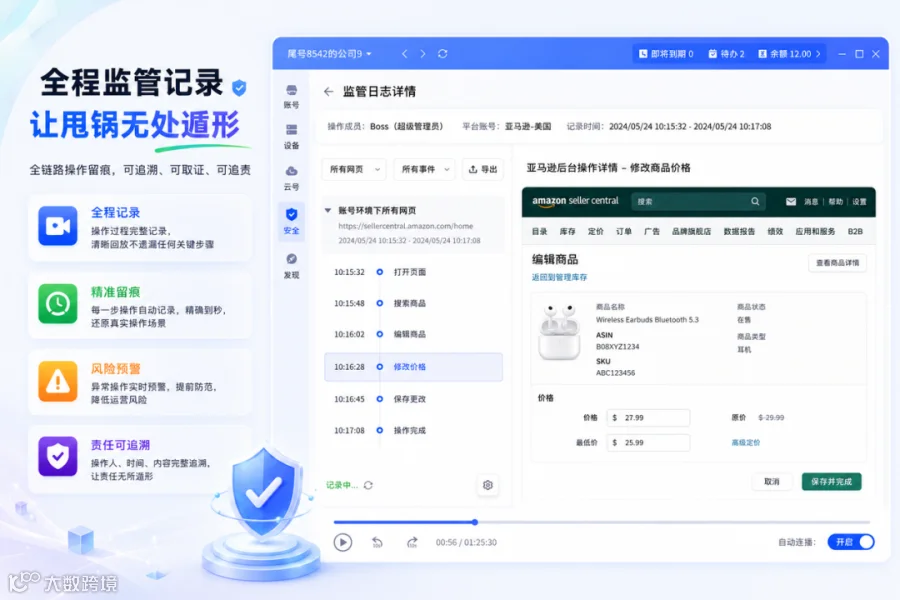
Task: Select the 应用和服务 tab
Action: 815,231
